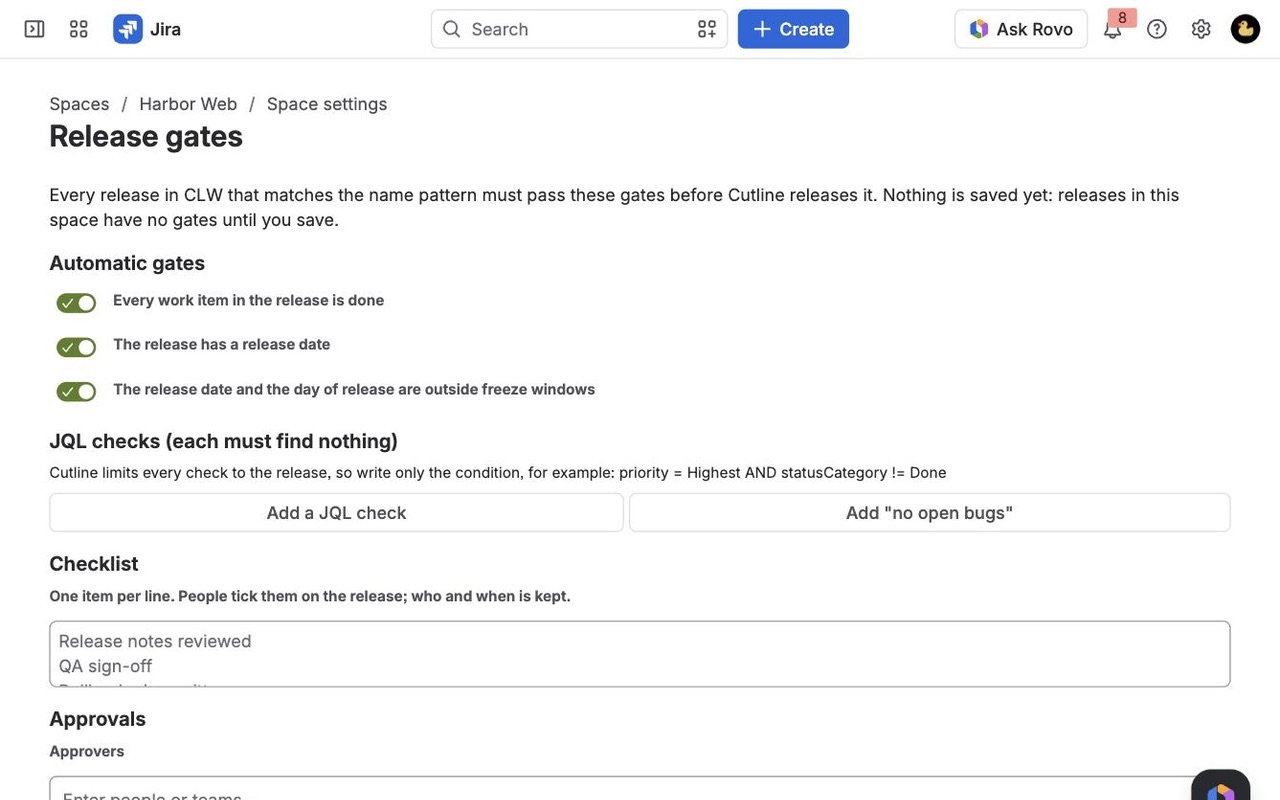Click "QA sign-off" checklist line

pyautogui.click(x=106, y=666)
